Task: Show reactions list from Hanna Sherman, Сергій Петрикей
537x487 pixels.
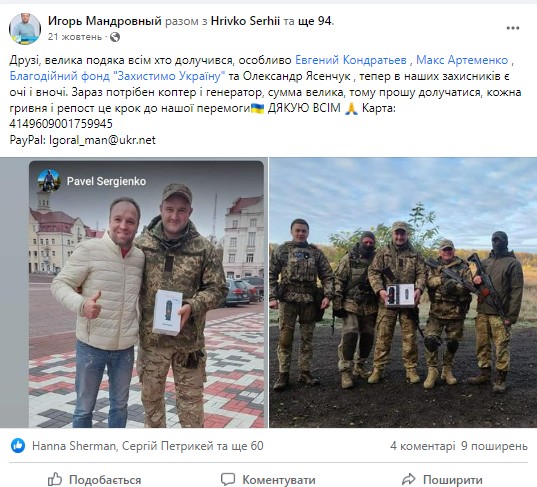Action: [148, 446]
